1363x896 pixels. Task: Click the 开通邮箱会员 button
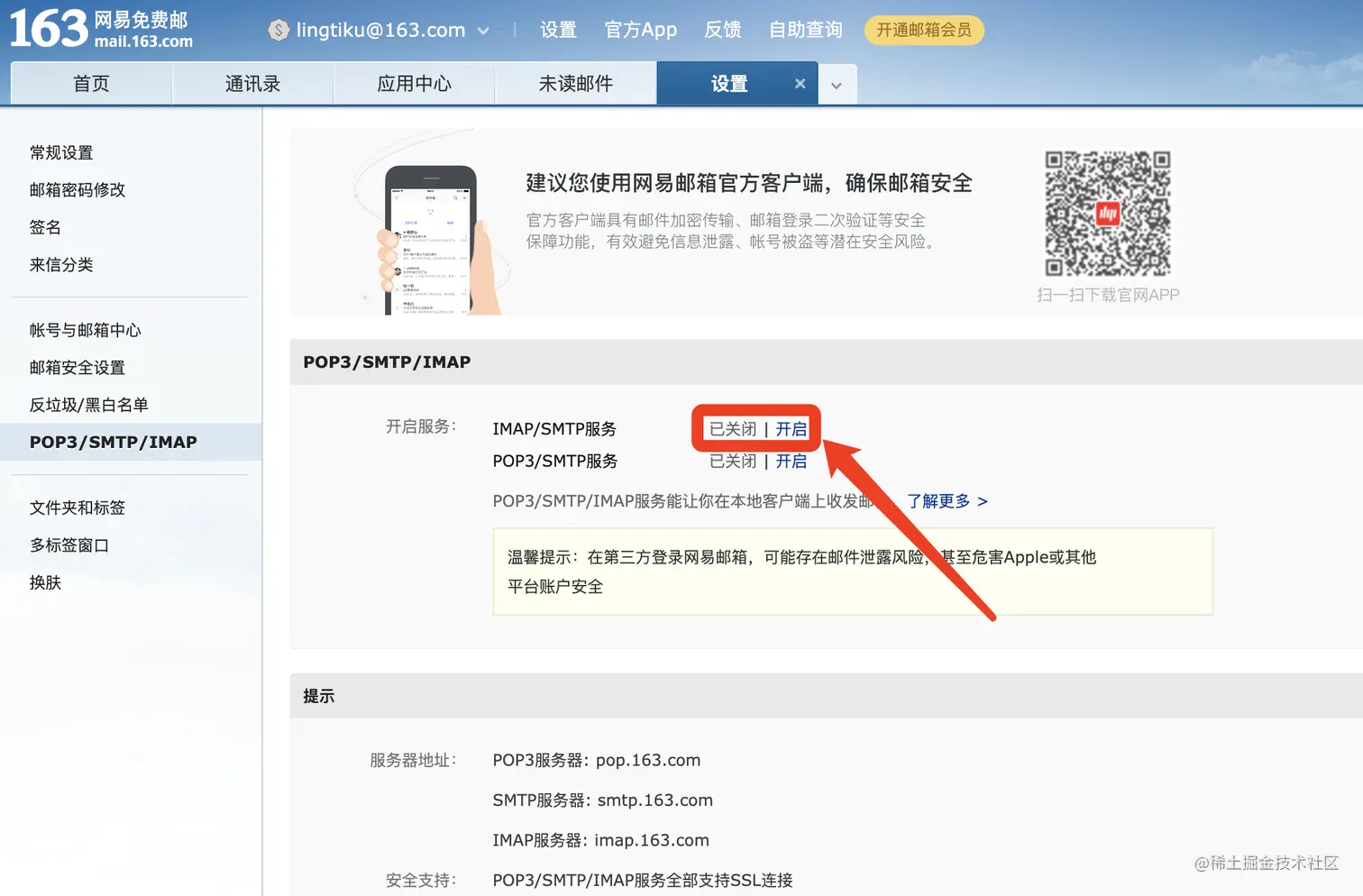924,30
